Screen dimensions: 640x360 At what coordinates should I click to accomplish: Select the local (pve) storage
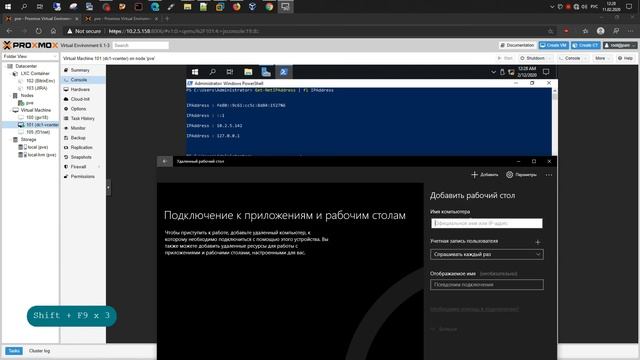pos(38,147)
